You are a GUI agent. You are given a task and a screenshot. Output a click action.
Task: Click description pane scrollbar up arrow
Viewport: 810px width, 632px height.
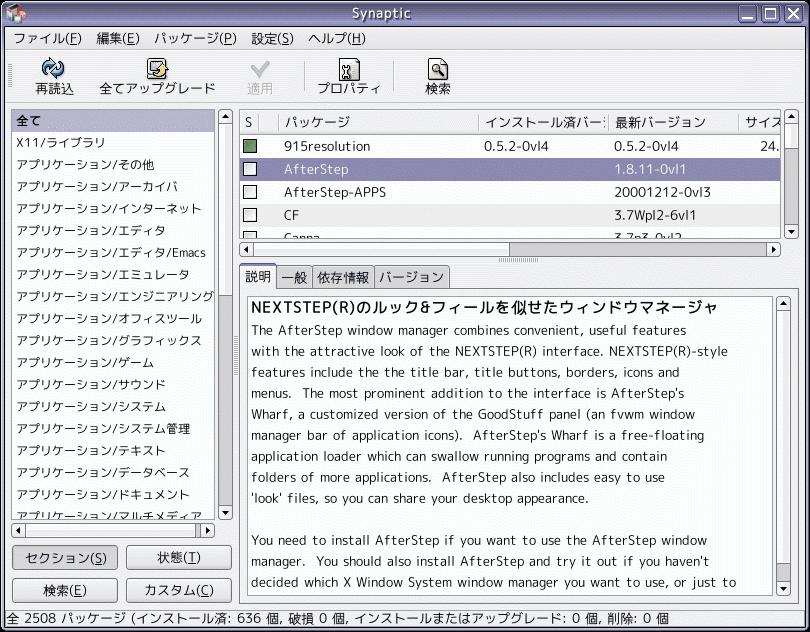783,304
